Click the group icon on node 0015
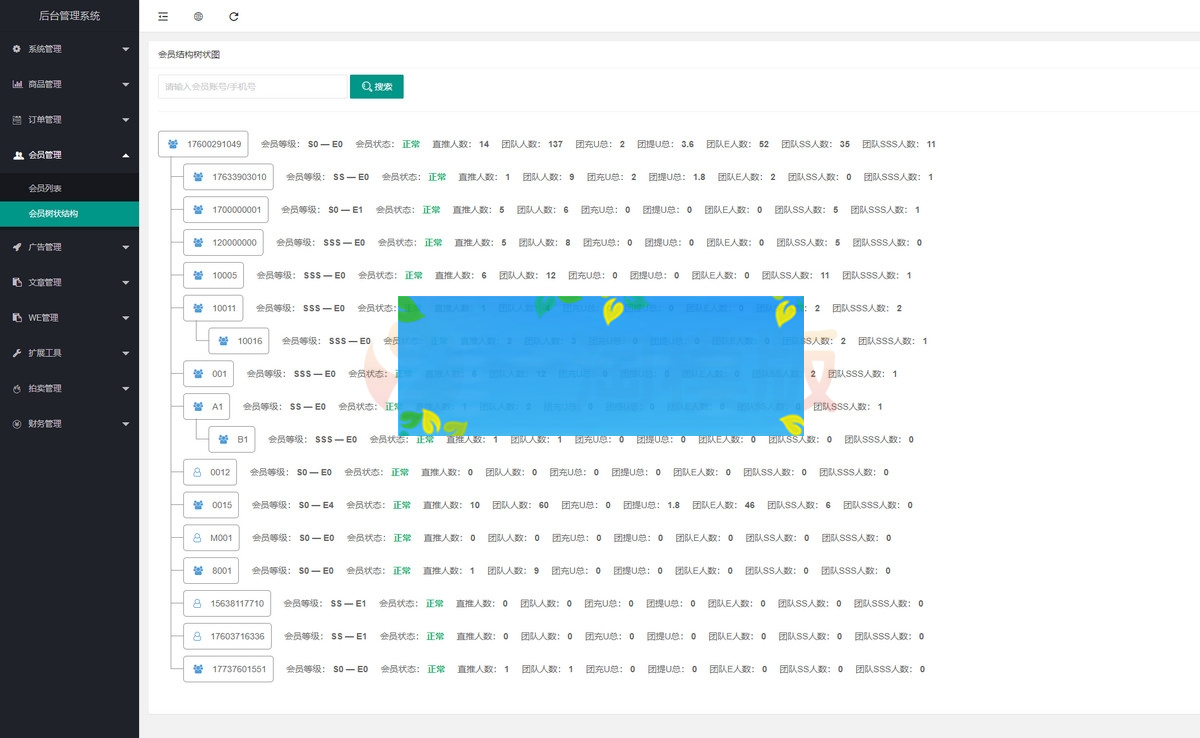The height and width of the screenshot is (738, 1200). tap(198, 505)
